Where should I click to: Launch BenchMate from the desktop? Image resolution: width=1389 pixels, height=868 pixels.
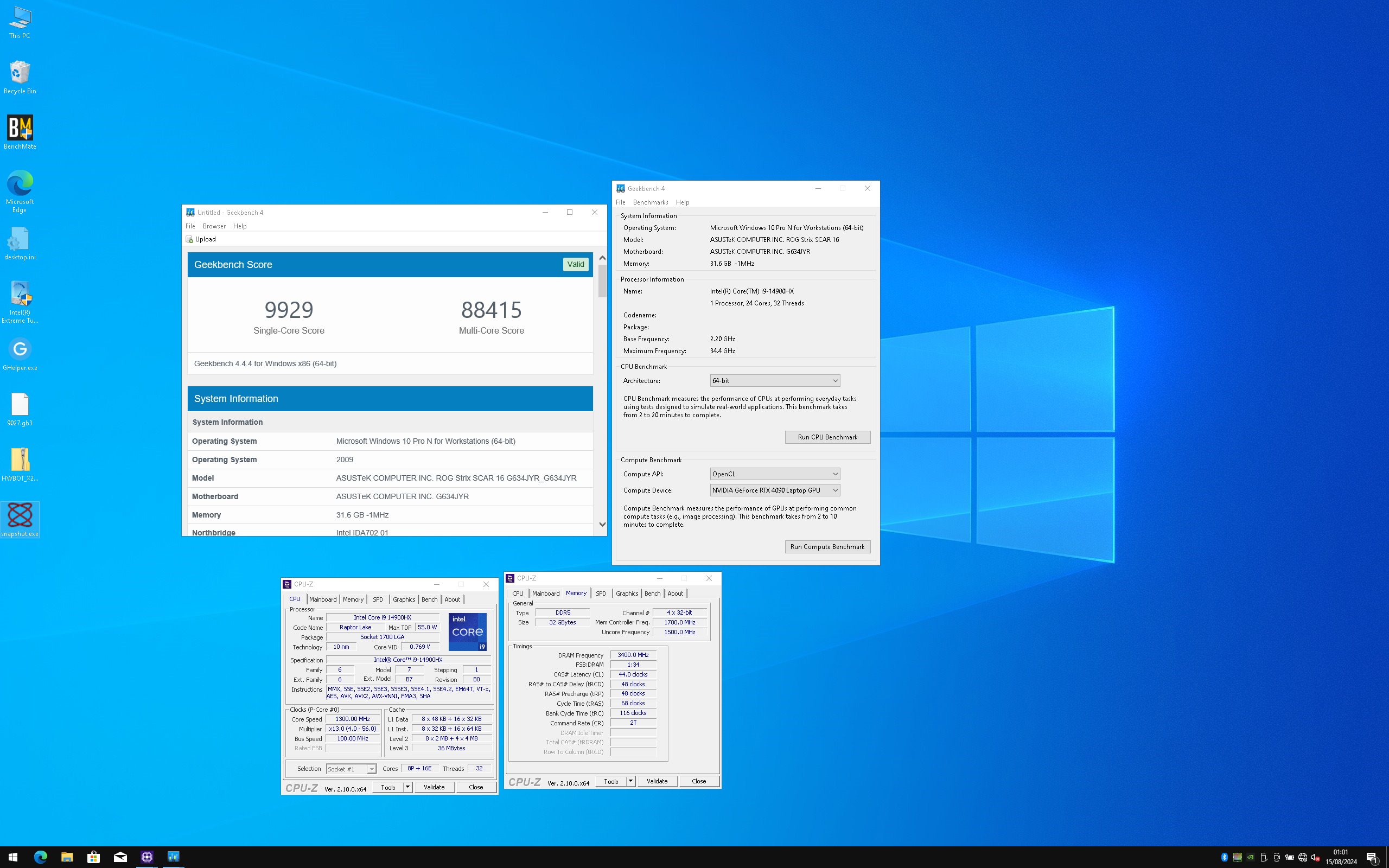[20, 132]
